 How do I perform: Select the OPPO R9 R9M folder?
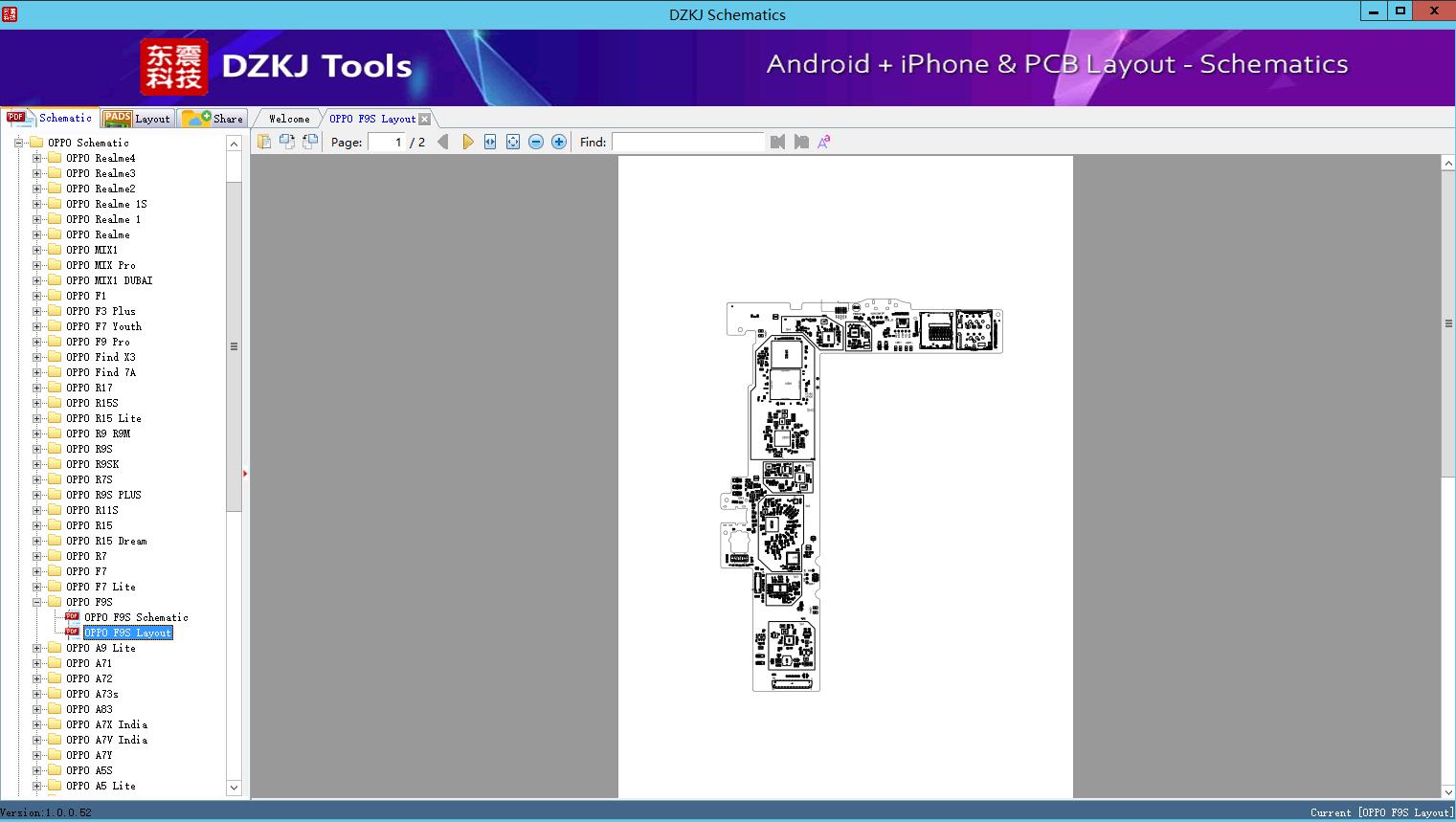tap(98, 433)
